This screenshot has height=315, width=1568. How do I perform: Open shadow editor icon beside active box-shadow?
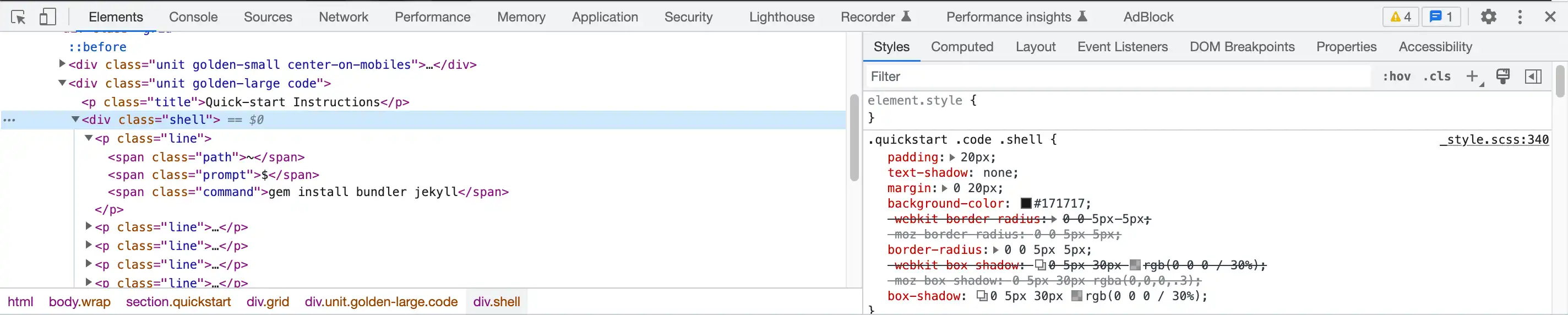tap(981, 296)
